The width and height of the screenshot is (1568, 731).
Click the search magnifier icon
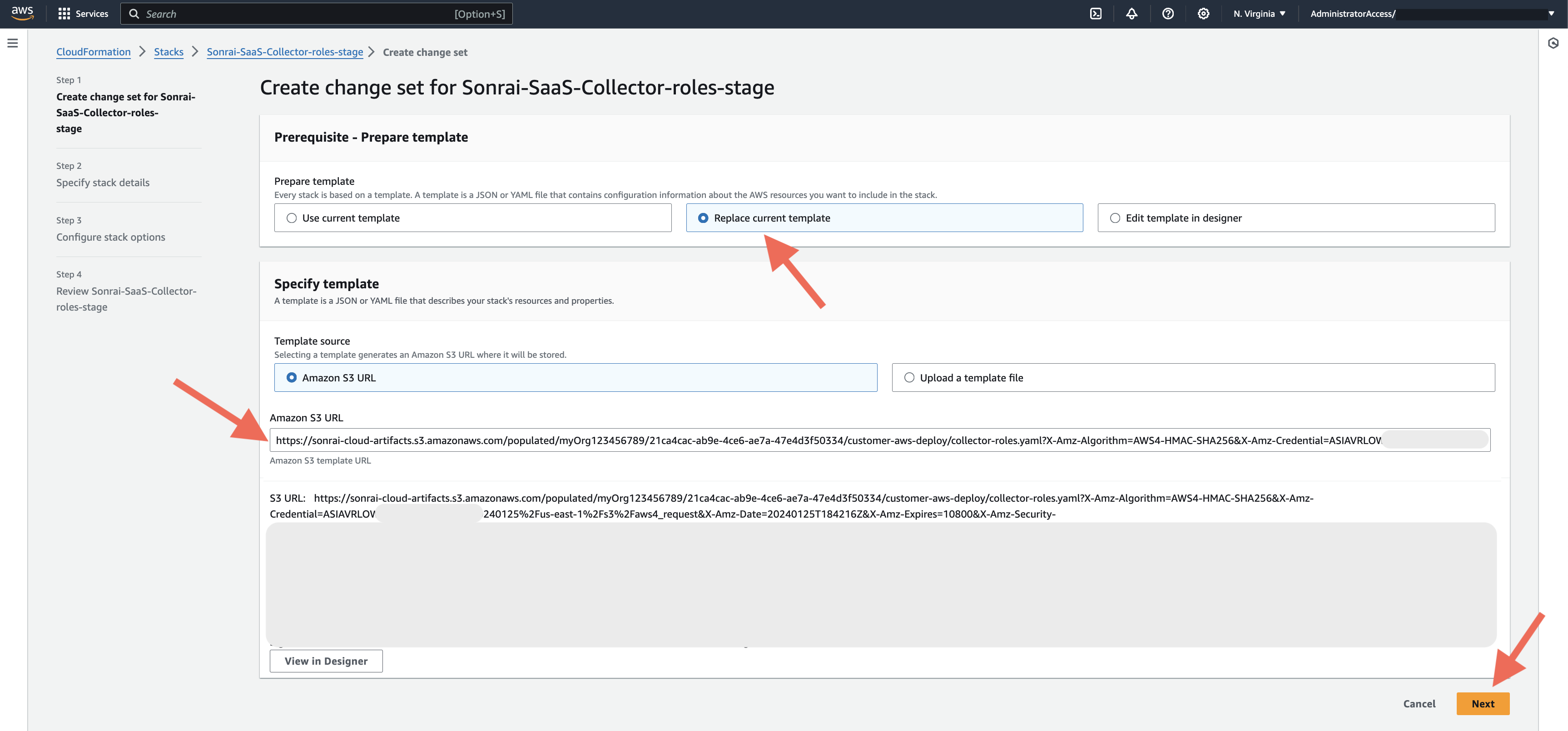pyautogui.click(x=134, y=13)
